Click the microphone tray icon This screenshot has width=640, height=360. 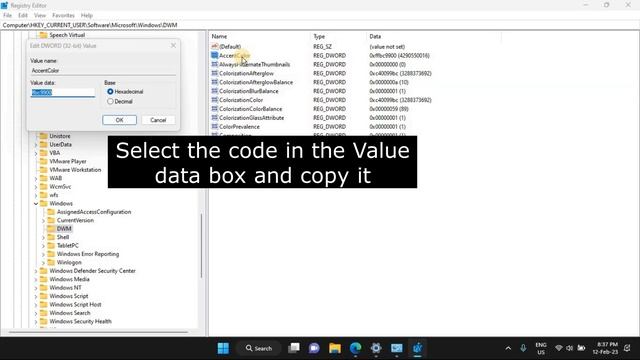tap(523, 348)
